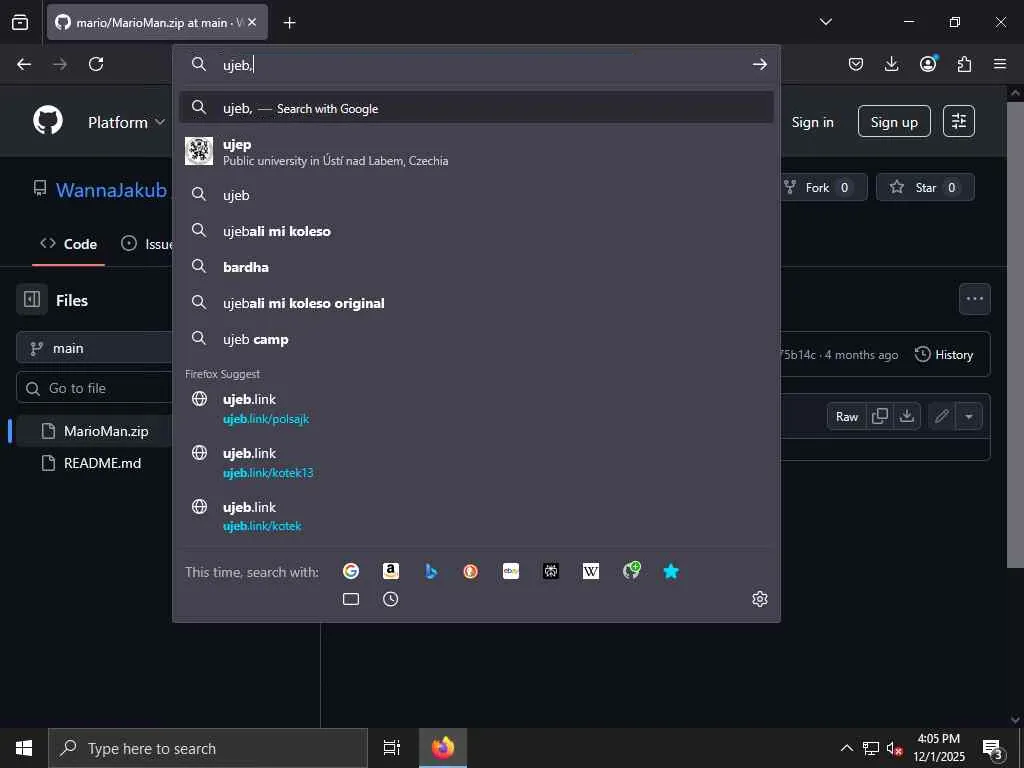The image size is (1024, 768).
Task: Click Firefox icon on the taskbar
Action: click(x=443, y=748)
